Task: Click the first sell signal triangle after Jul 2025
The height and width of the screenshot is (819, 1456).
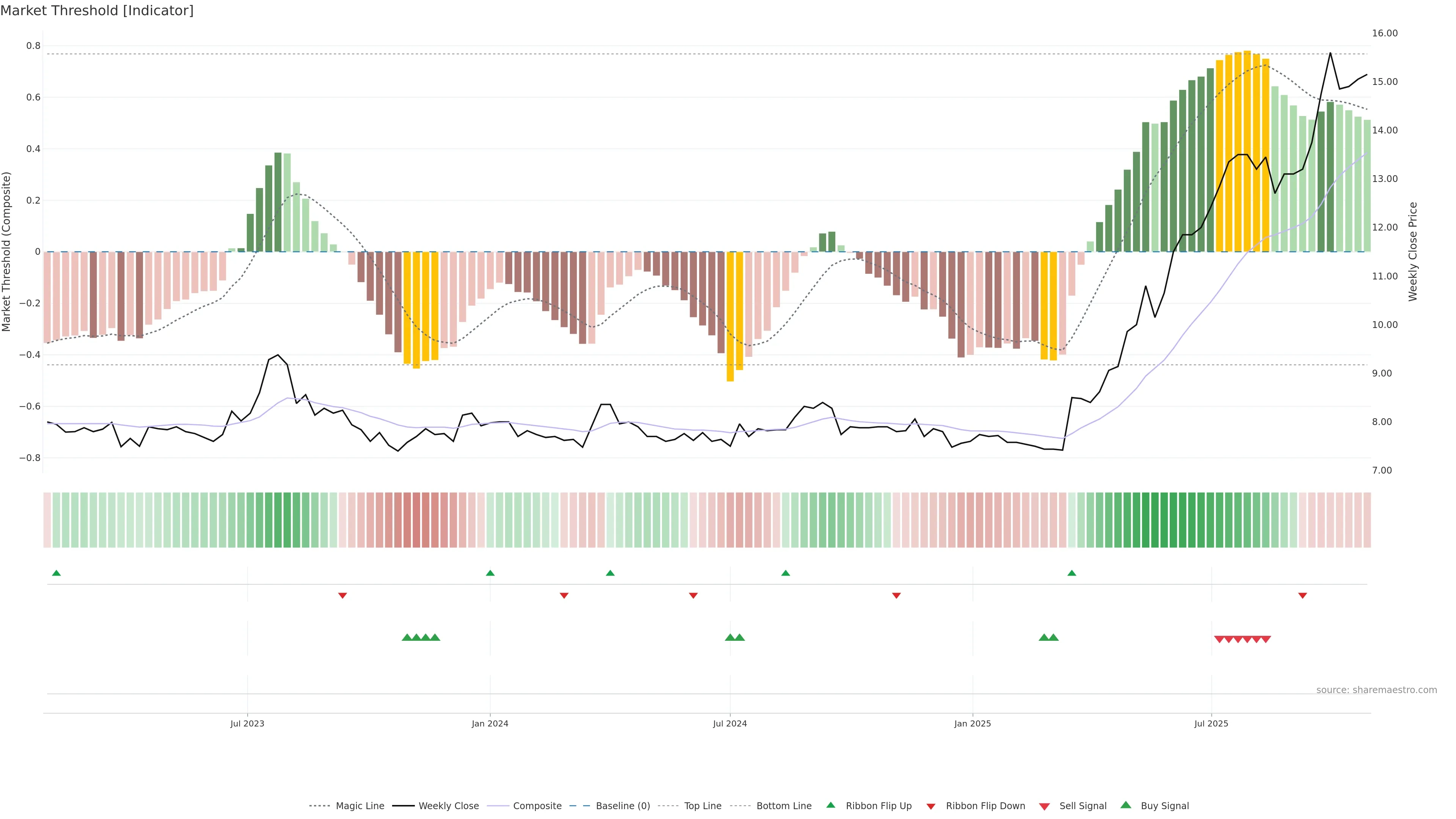Action: 1219,639
